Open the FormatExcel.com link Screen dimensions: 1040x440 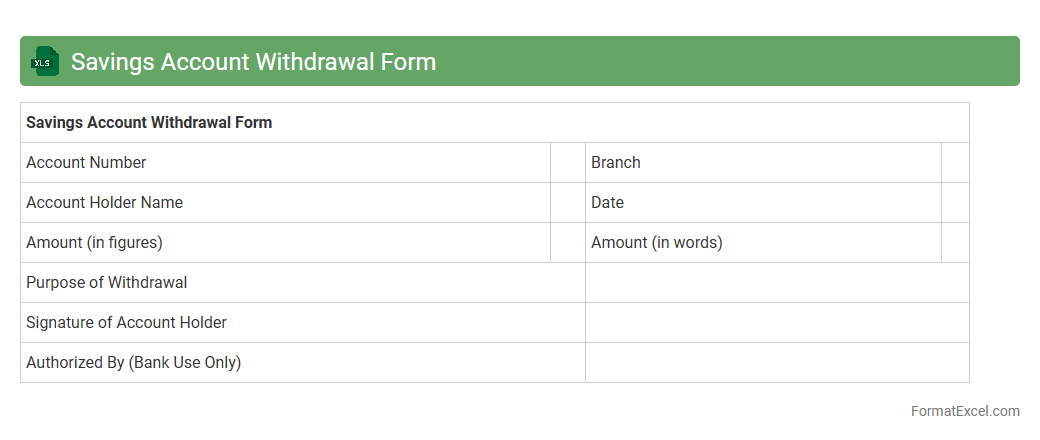tap(965, 411)
